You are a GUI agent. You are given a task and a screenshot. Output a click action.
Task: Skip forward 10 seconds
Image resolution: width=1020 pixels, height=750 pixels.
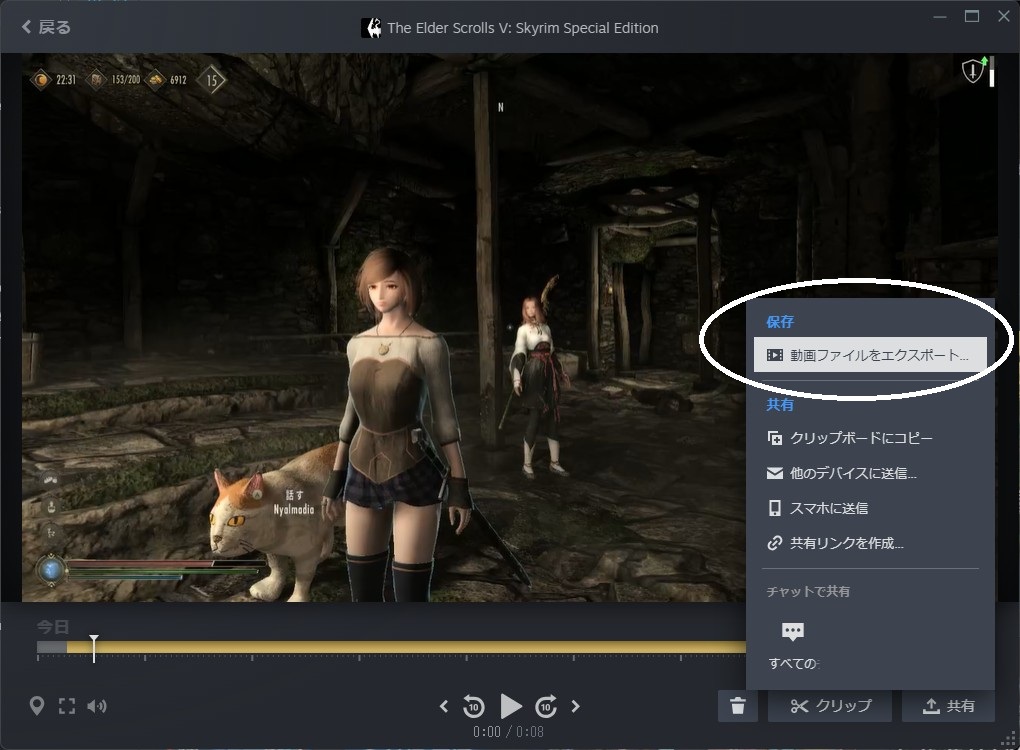[x=546, y=706]
